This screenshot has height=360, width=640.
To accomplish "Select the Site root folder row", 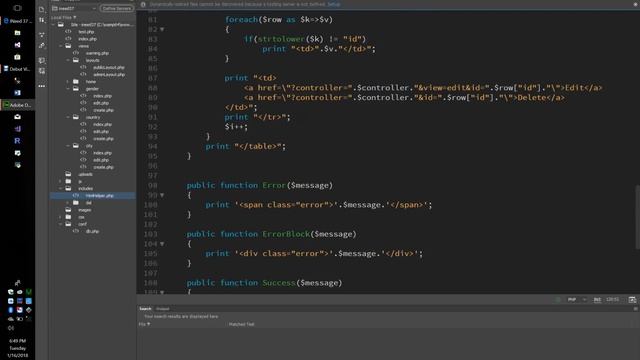I will click(102, 24).
